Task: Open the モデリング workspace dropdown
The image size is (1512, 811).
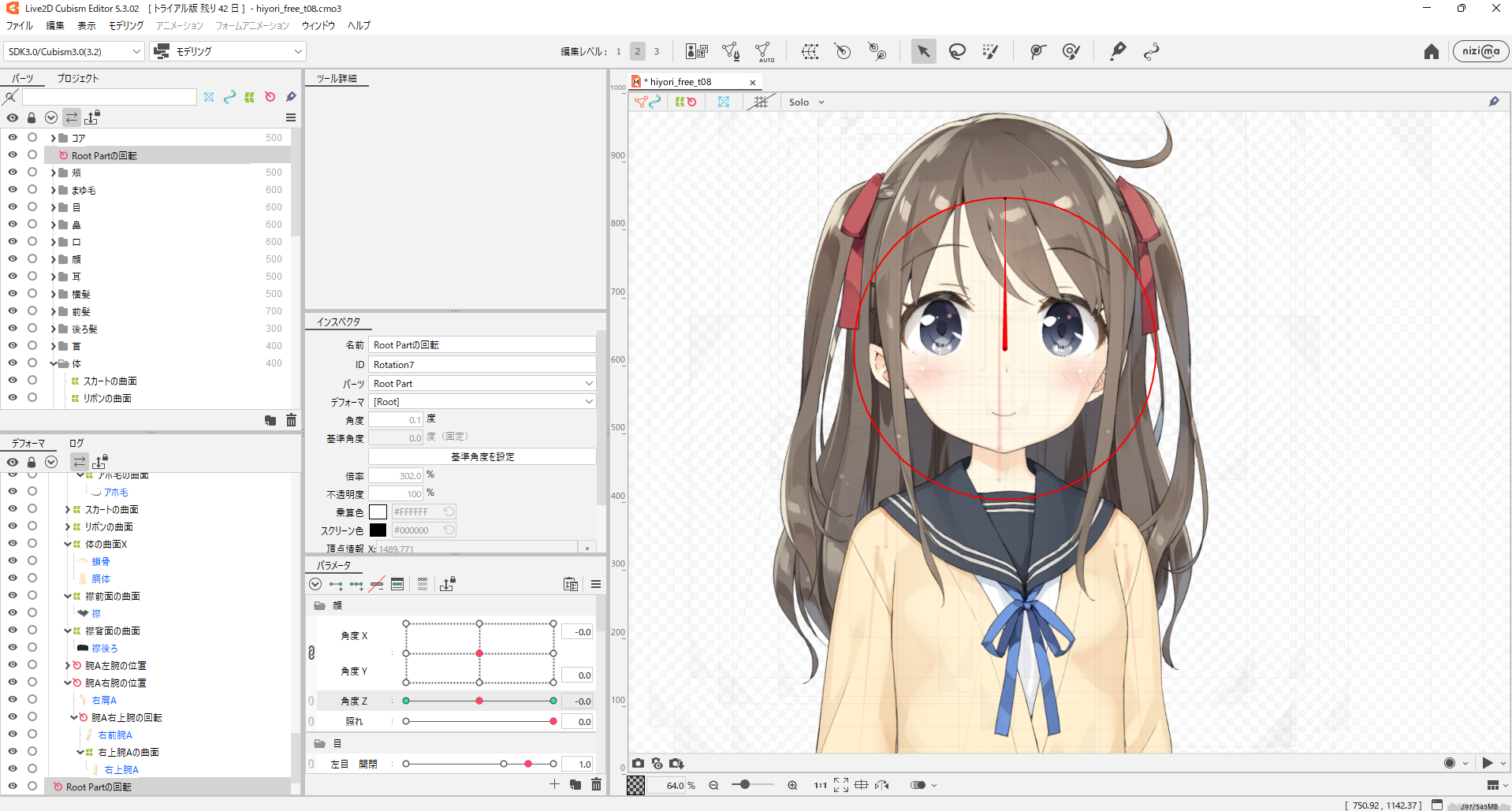Action: pyautogui.click(x=228, y=52)
